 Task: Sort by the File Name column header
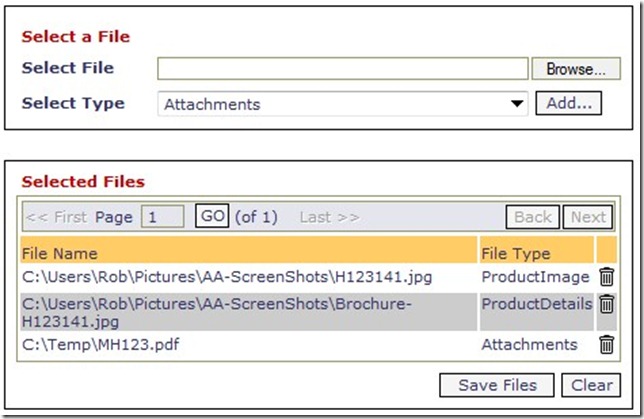click(60, 253)
